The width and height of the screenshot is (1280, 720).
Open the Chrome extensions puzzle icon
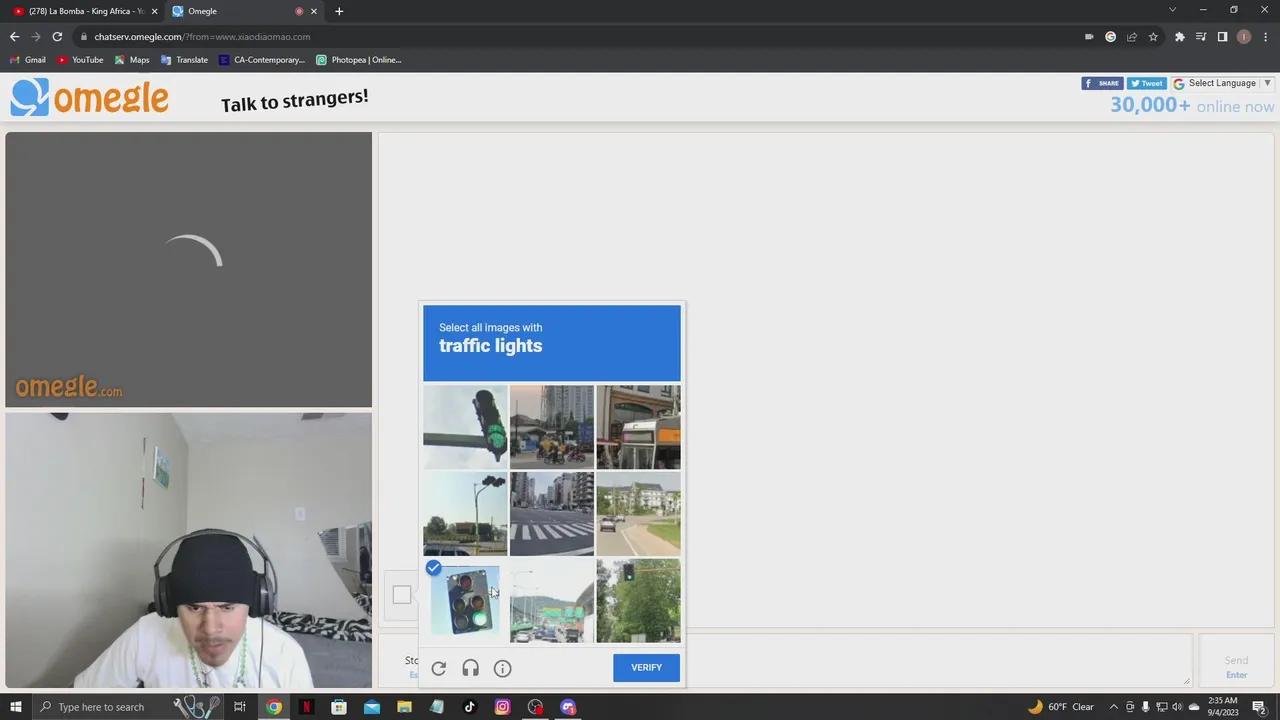(x=1179, y=37)
